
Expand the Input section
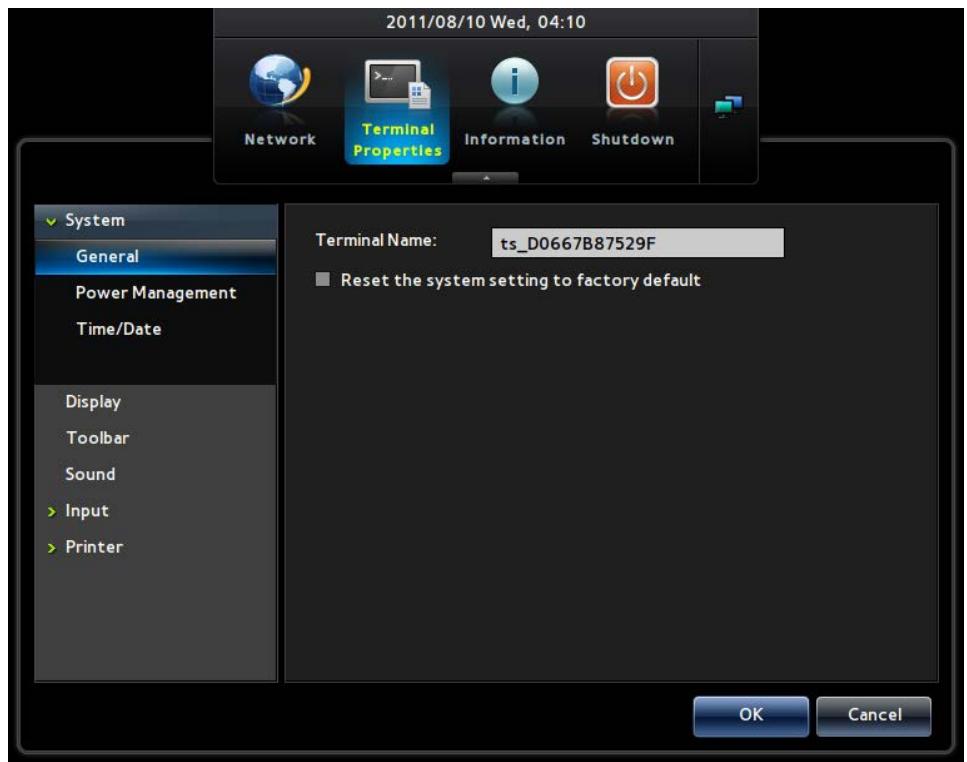pos(52,512)
